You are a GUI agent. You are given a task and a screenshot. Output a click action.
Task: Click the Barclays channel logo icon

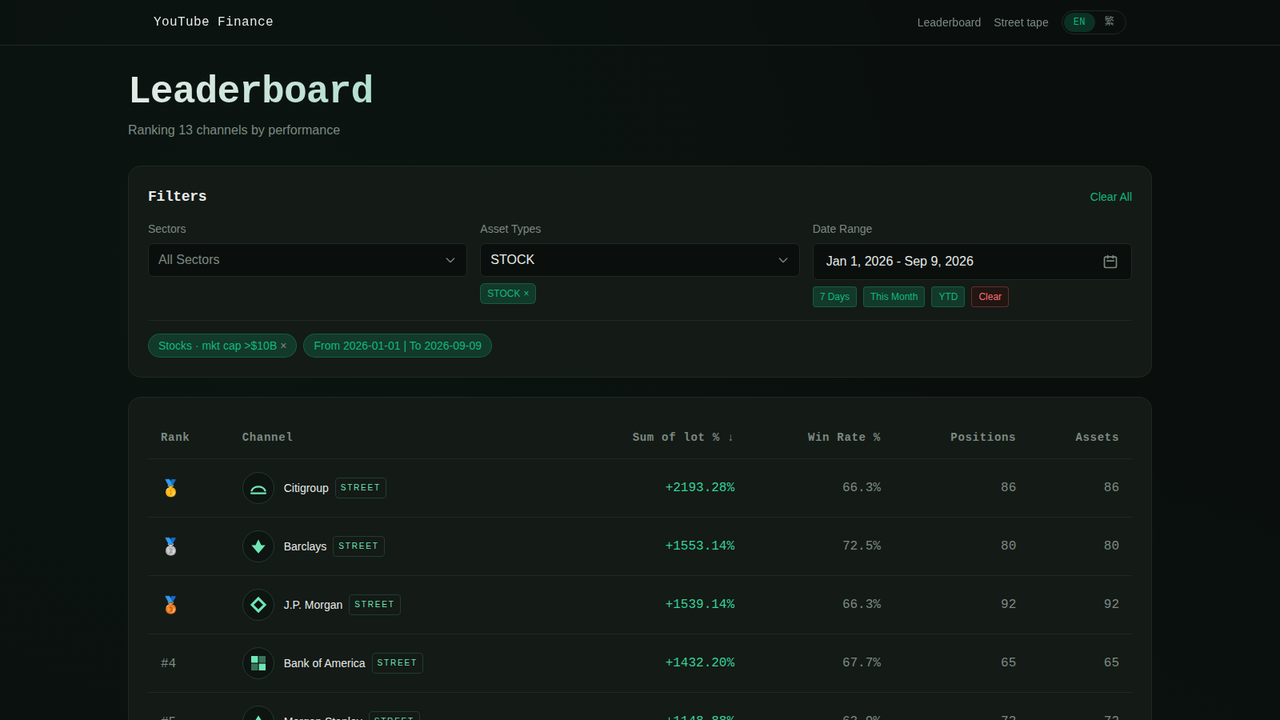coord(258,546)
